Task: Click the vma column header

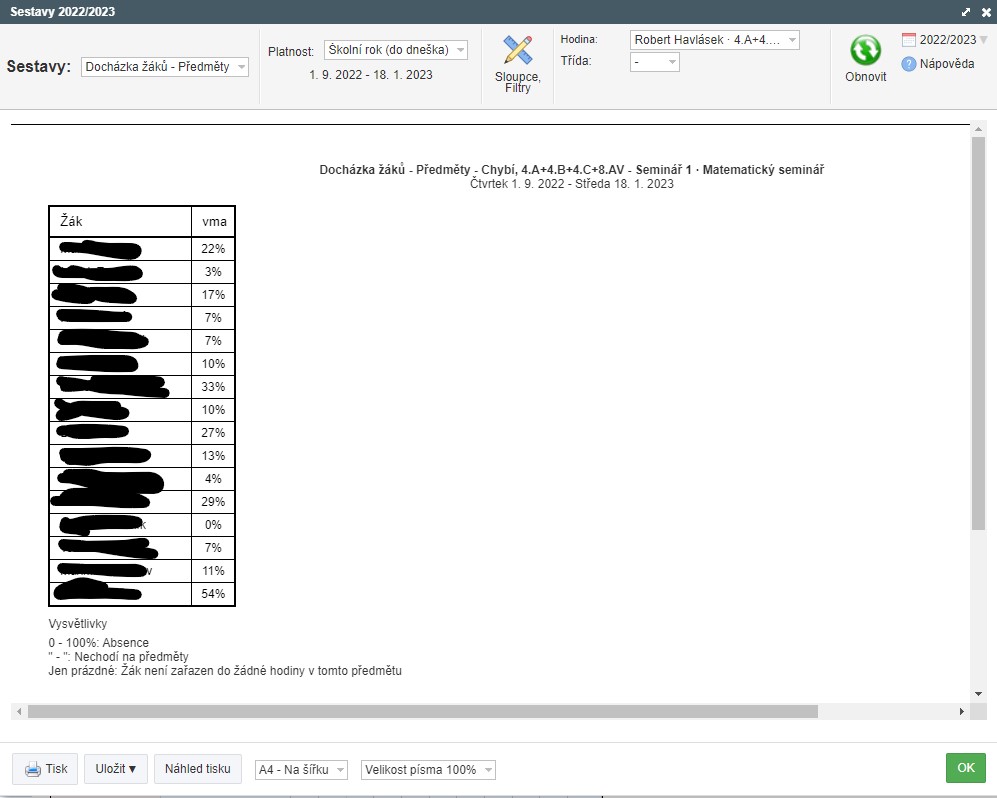Action: pyautogui.click(x=214, y=221)
